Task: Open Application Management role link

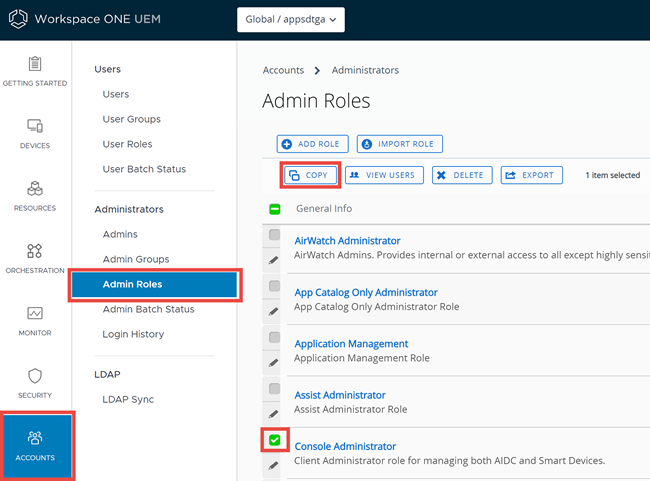Action: point(351,344)
